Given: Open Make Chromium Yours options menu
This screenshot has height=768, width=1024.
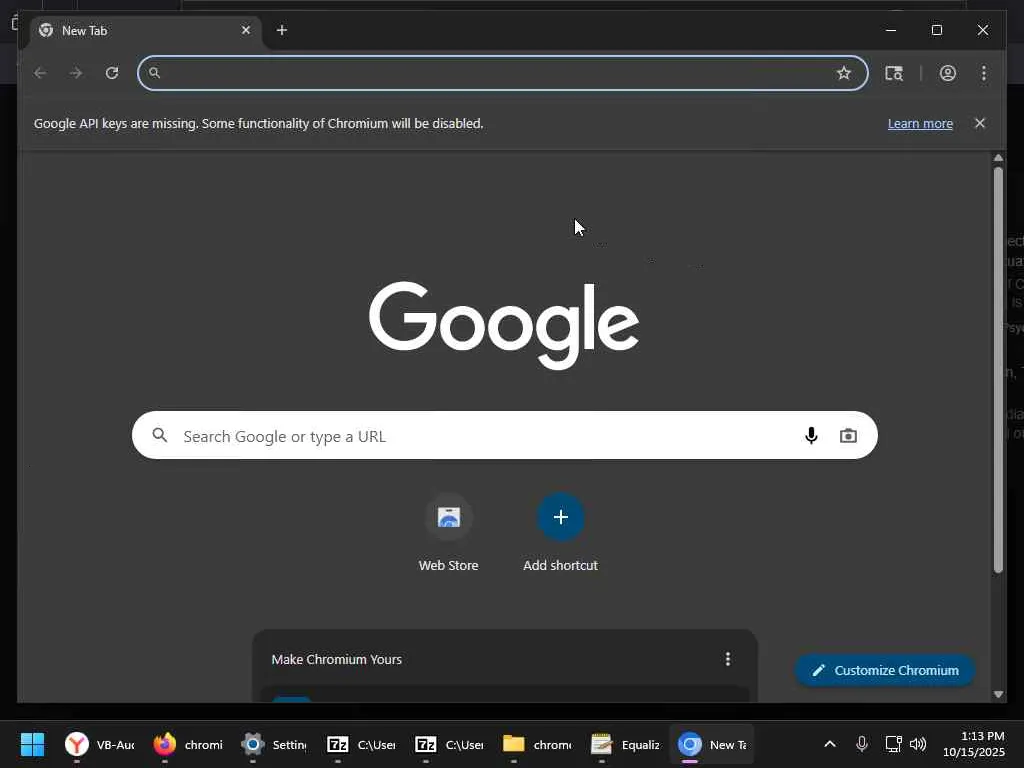Looking at the screenshot, I should click(728, 659).
